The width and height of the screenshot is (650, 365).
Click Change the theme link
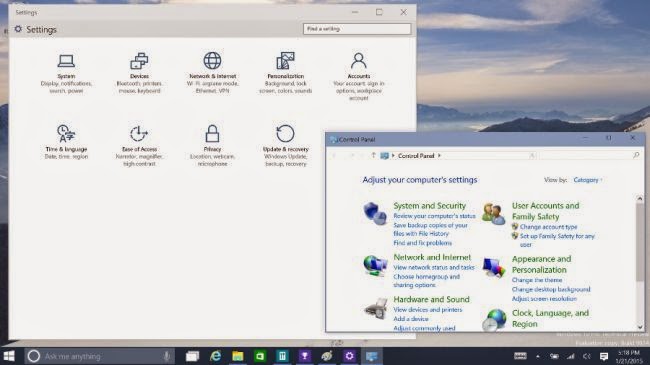click(x=537, y=280)
